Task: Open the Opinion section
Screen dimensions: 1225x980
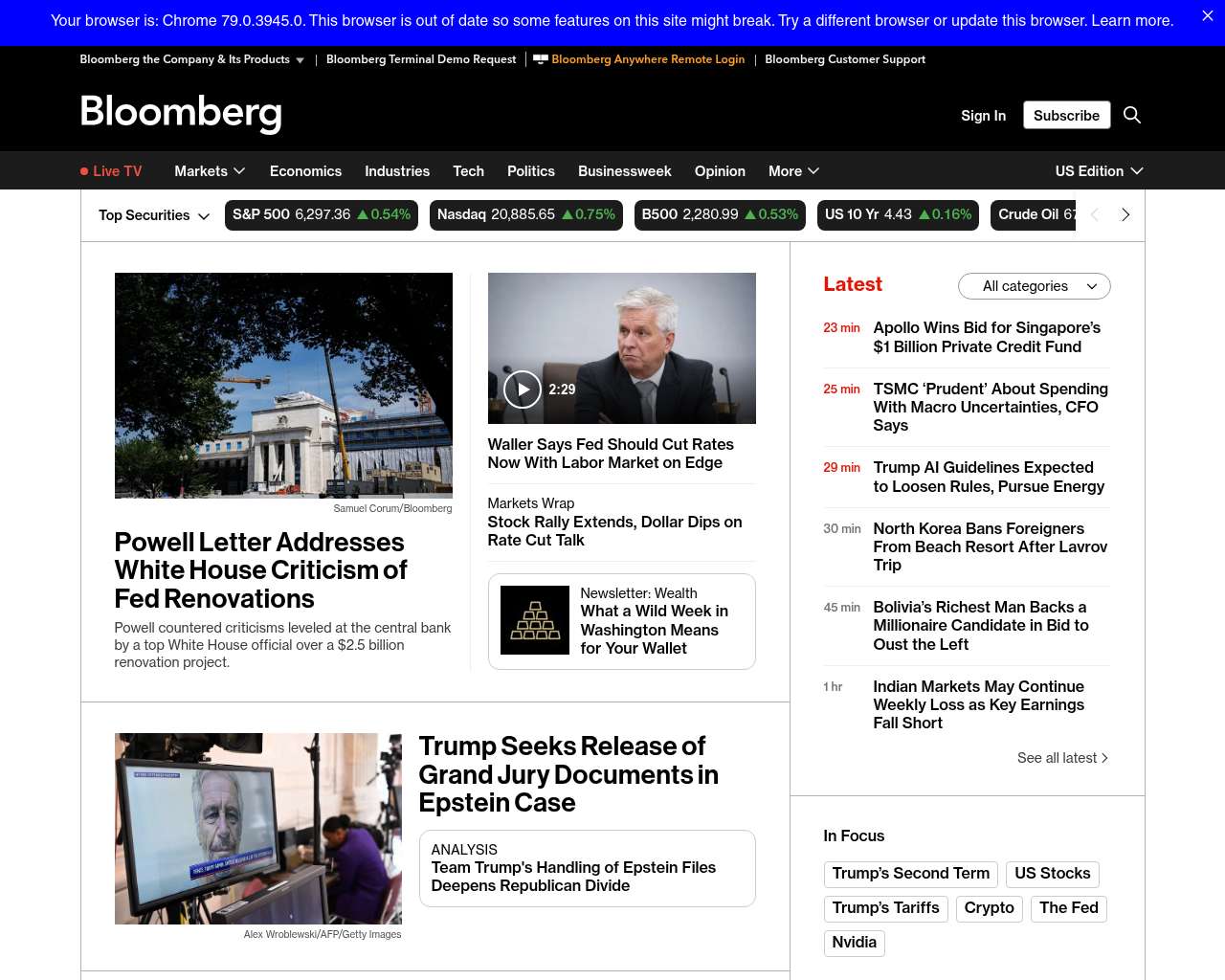Action: [x=720, y=171]
